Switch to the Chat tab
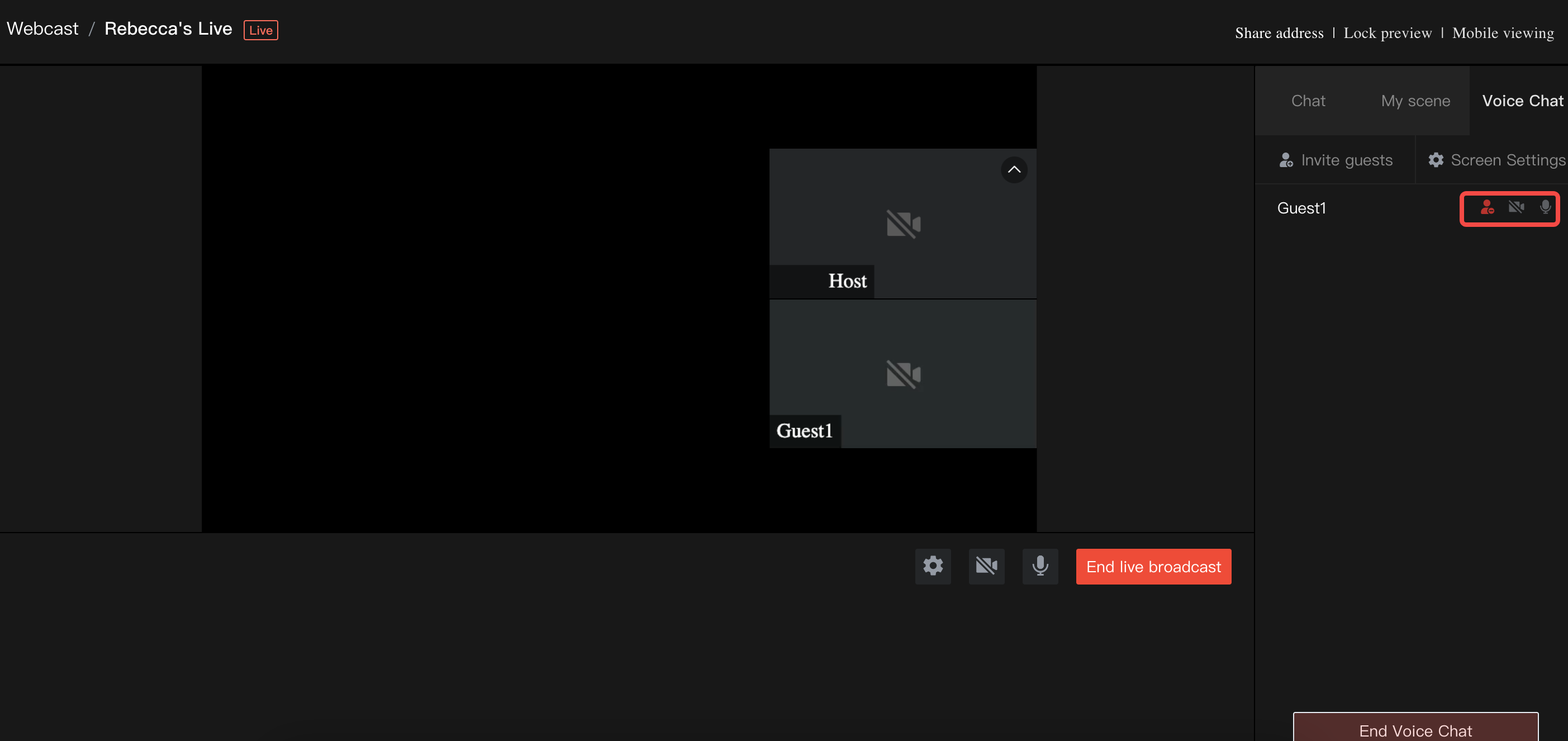Viewport: 1568px width, 741px height. (1308, 101)
